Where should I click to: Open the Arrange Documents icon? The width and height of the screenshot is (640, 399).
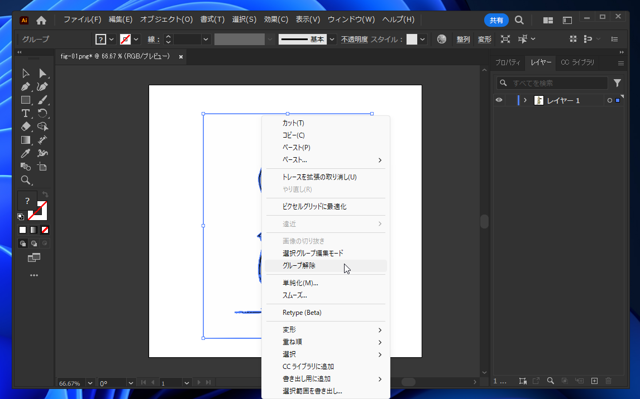pyautogui.click(x=548, y=20)
